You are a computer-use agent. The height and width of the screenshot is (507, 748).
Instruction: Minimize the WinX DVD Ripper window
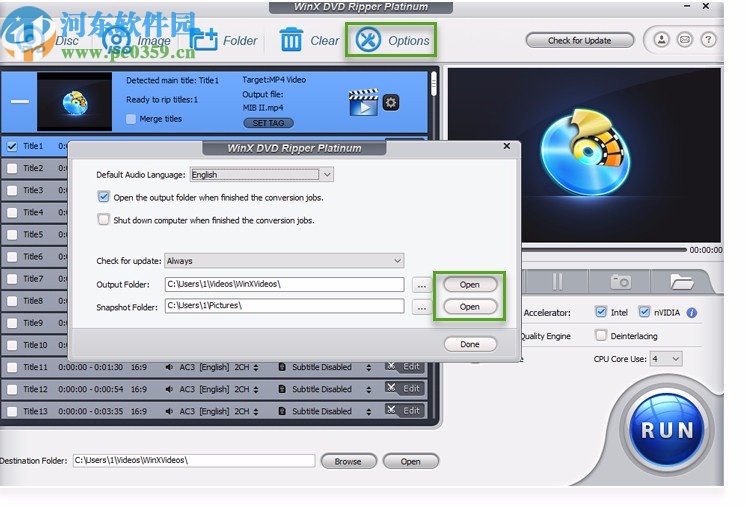point(687,6)
